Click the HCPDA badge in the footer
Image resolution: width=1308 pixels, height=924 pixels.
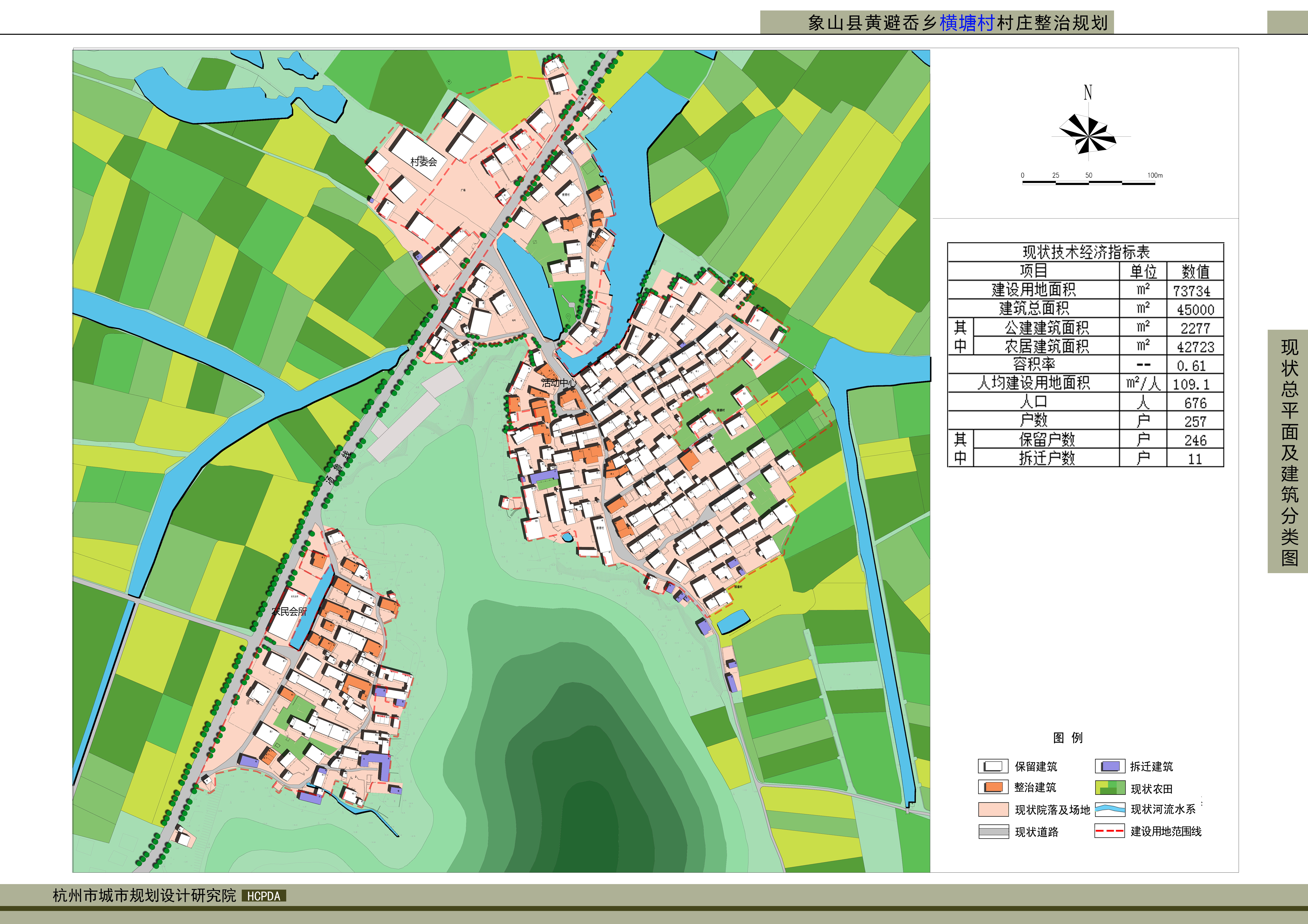[x=264, y=896]
